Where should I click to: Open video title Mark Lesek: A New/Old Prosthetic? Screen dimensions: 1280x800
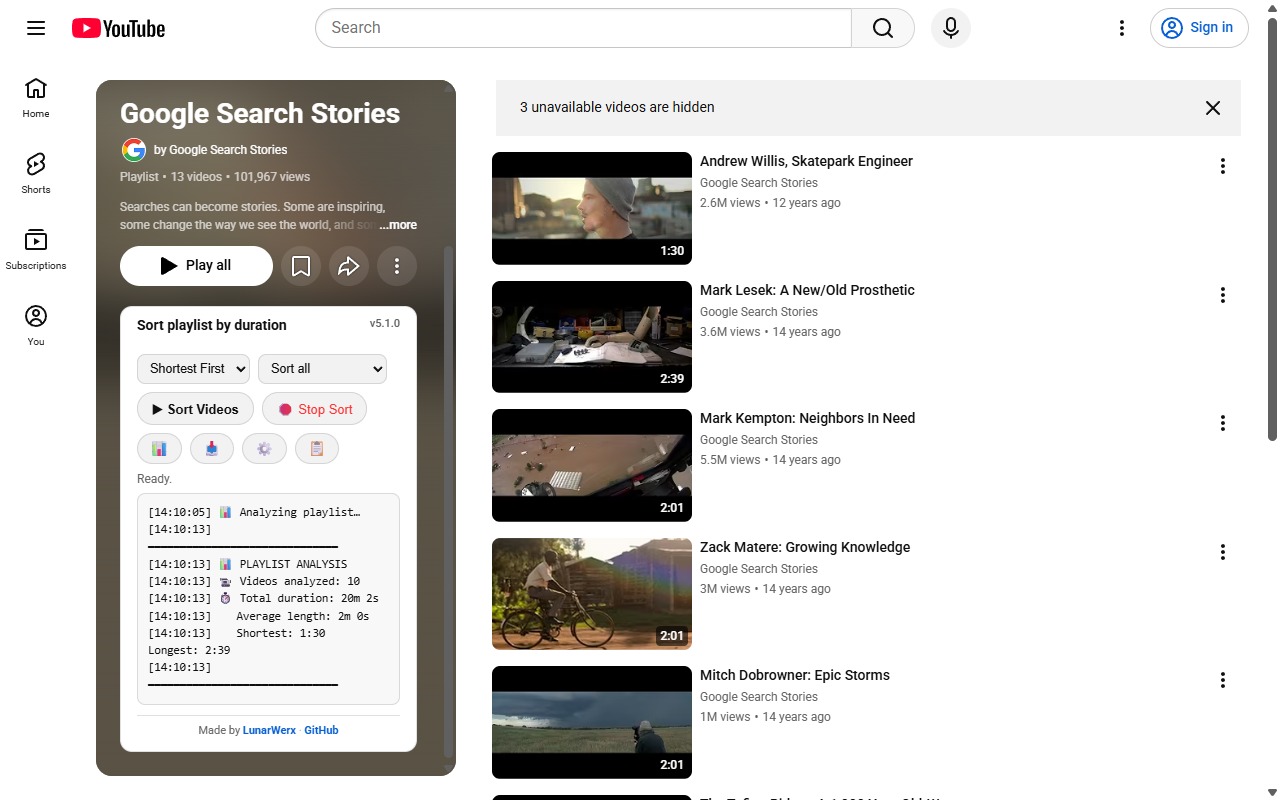pos(807,290)
